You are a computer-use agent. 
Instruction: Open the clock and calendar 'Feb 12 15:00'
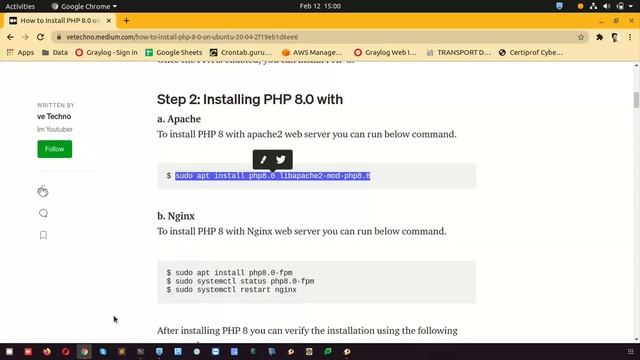pos(320,6)
